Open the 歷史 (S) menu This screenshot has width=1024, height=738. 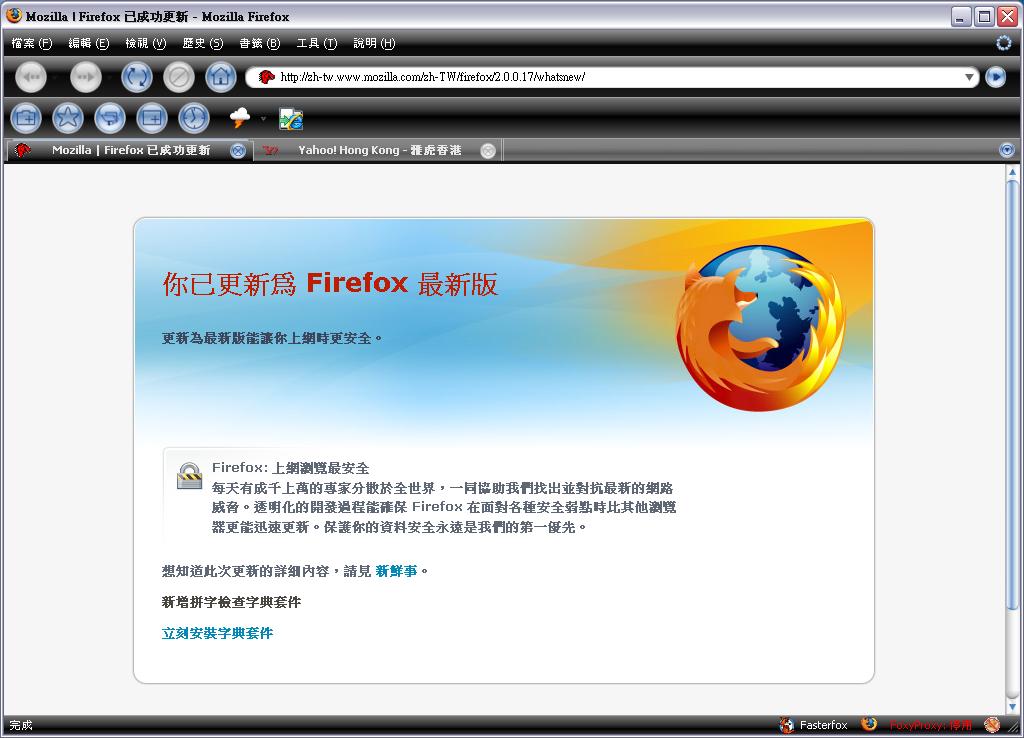[202, 43]
